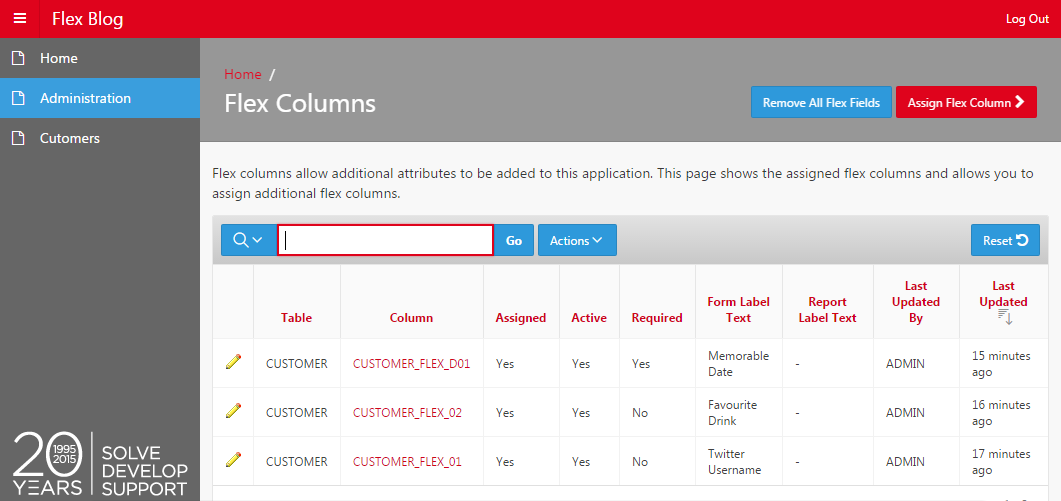Screen dimensions: 1061x501
Task: Log Out of the application
Action: point(1026,19)
